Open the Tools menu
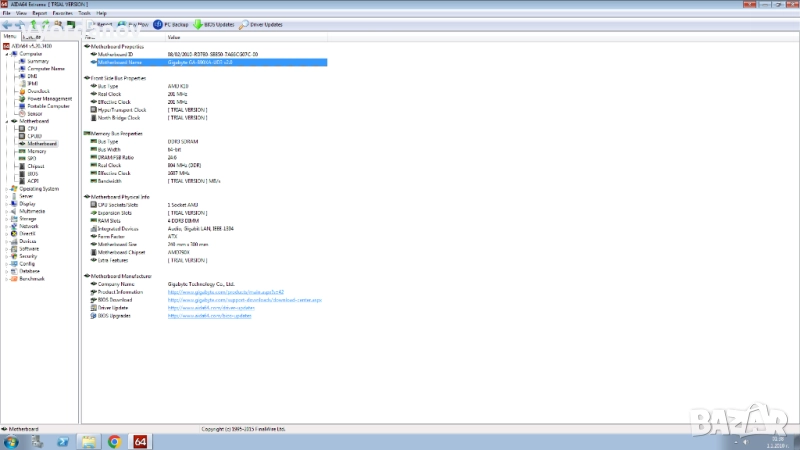Viewport: 800px width, 450px height. [x=82, y=13]
